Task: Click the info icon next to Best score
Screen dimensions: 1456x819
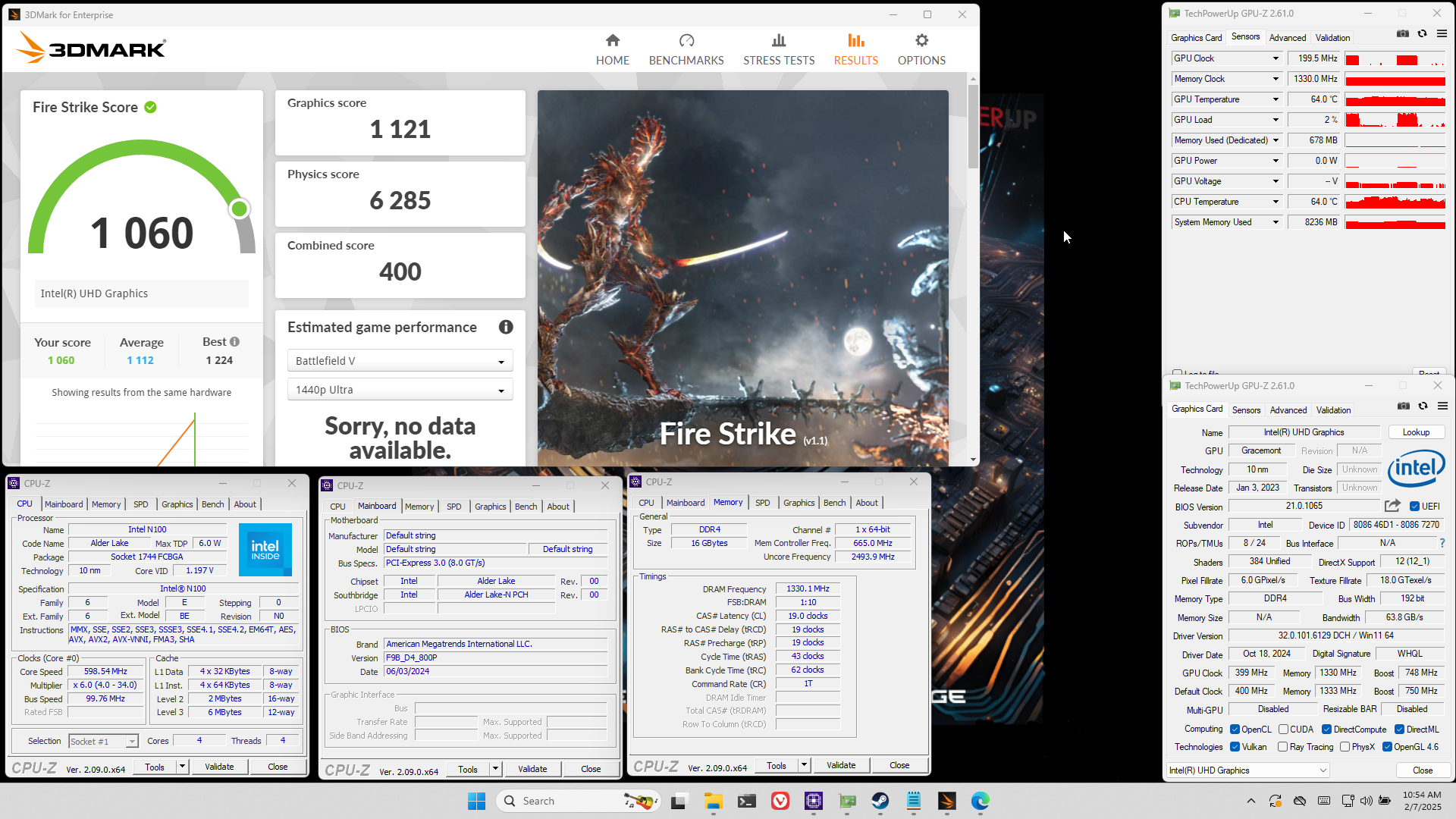Action: (235, 342)
